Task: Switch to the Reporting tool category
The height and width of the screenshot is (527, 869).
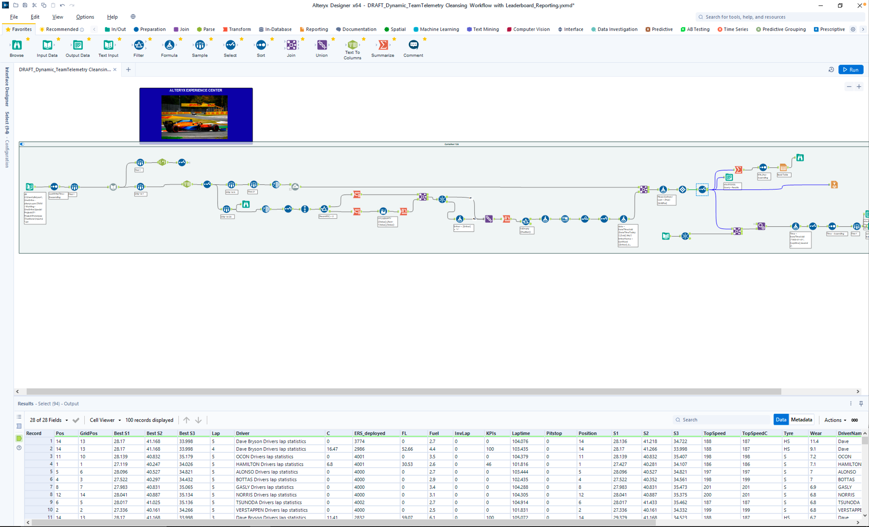Action: [314, 29]
